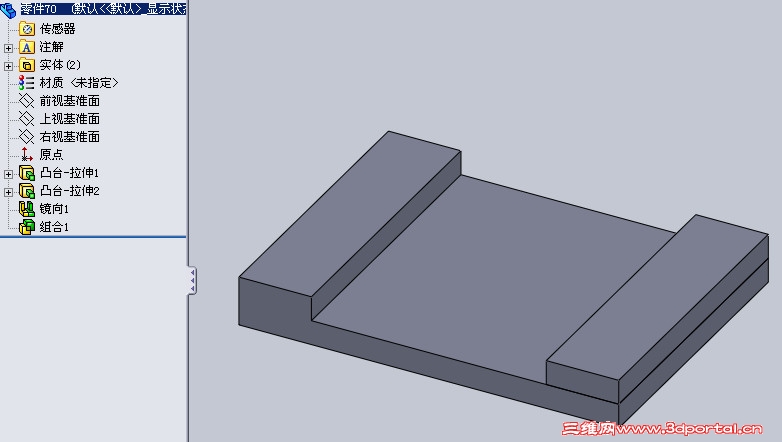This screenshot has width=782, height=442.
Task: Select 材质 <未指定> text
Action: 79,83
